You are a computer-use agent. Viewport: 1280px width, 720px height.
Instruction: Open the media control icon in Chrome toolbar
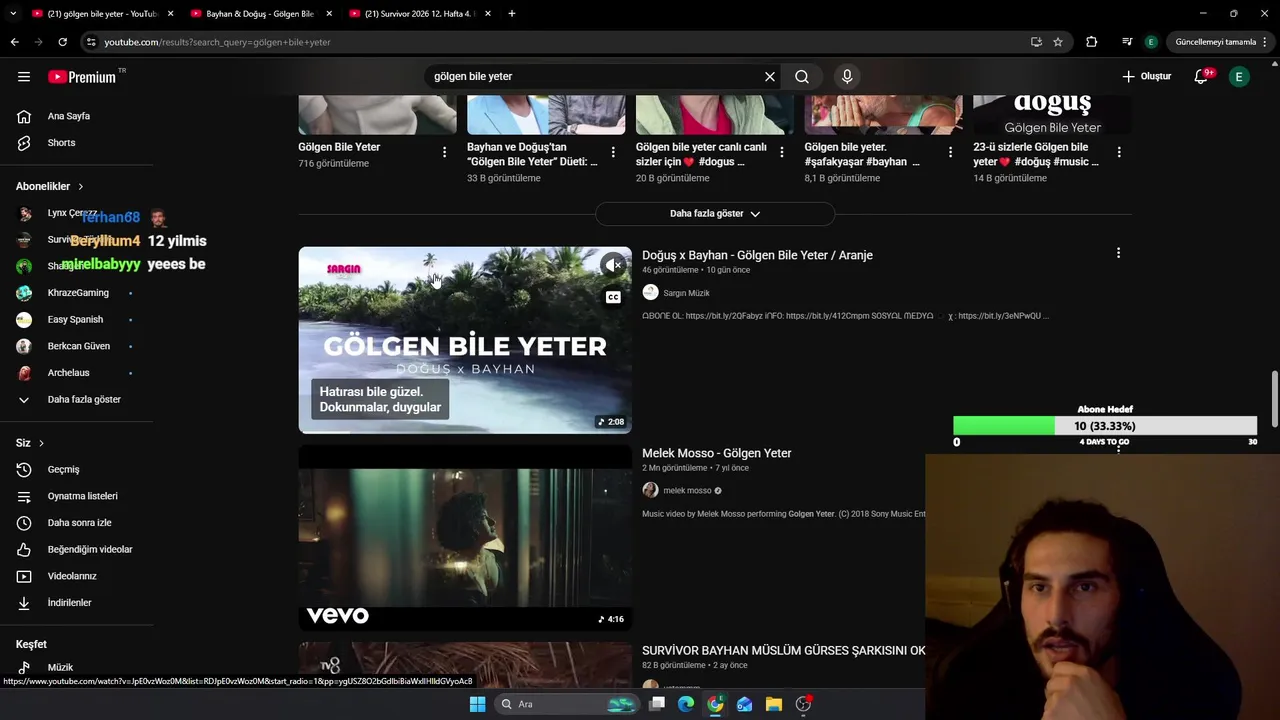pos(1127,42)
